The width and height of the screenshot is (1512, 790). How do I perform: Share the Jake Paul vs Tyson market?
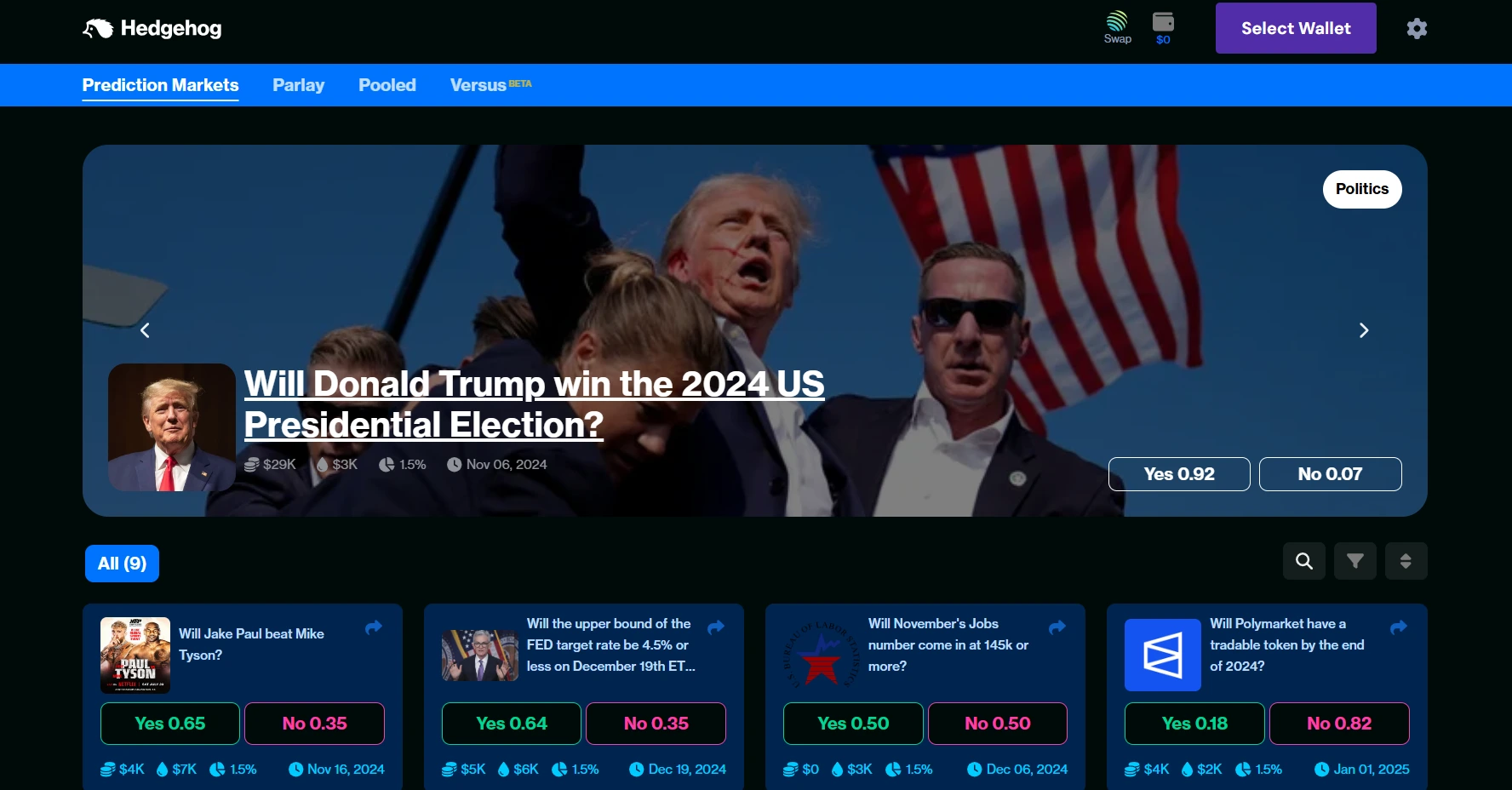[374, 627]
